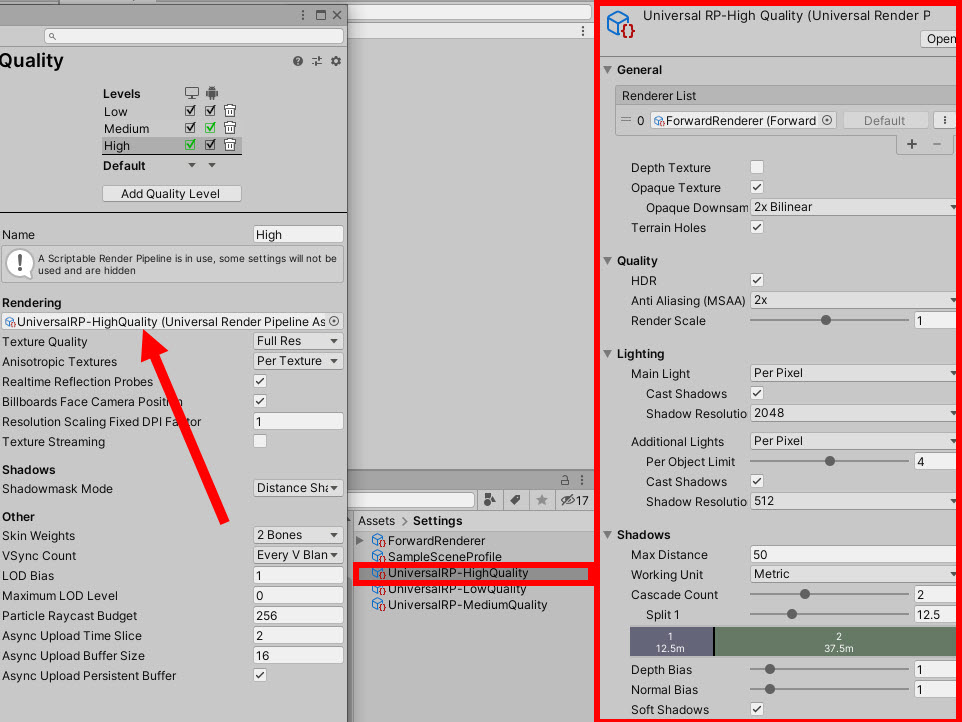Open the Search by Label tag icon
This screenshot has height=722, width=962.
[515, 500]
